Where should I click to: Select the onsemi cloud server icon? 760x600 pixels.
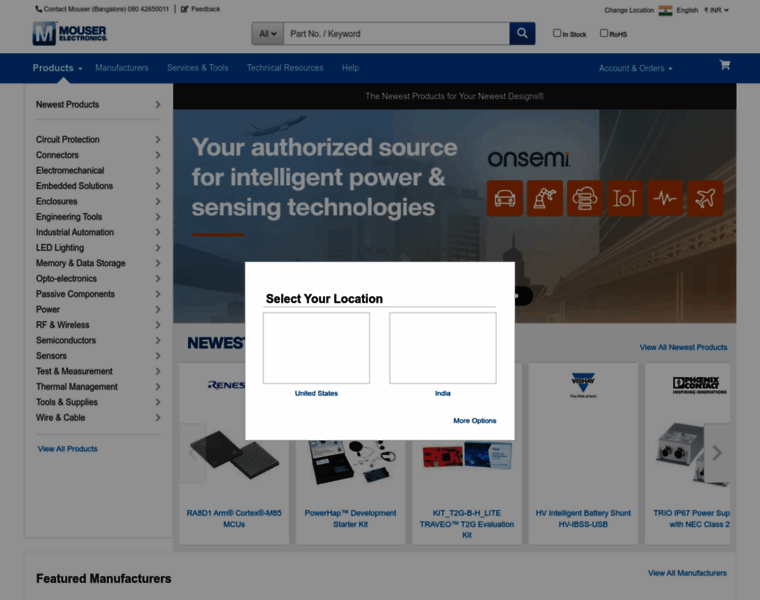coord(585,198)
